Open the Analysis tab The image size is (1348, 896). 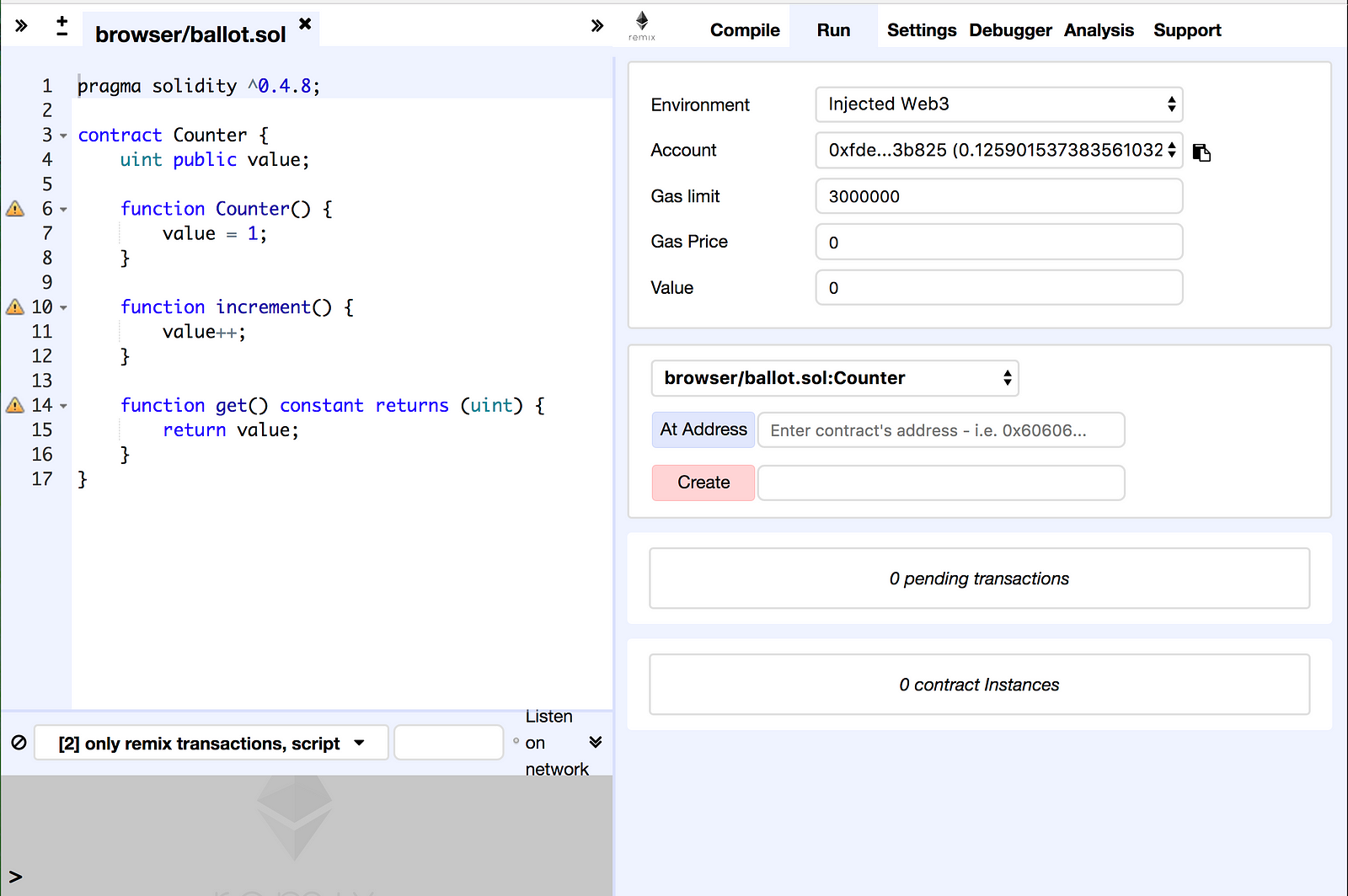(x=1099, y=30)
